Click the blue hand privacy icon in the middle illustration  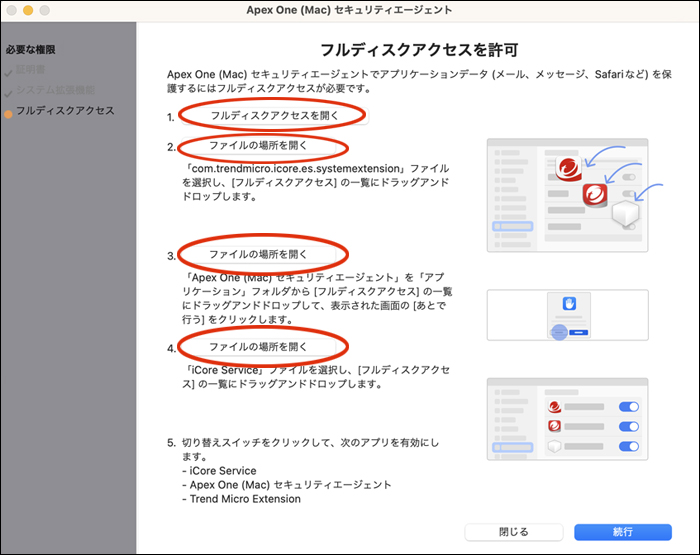coord(567,304)
